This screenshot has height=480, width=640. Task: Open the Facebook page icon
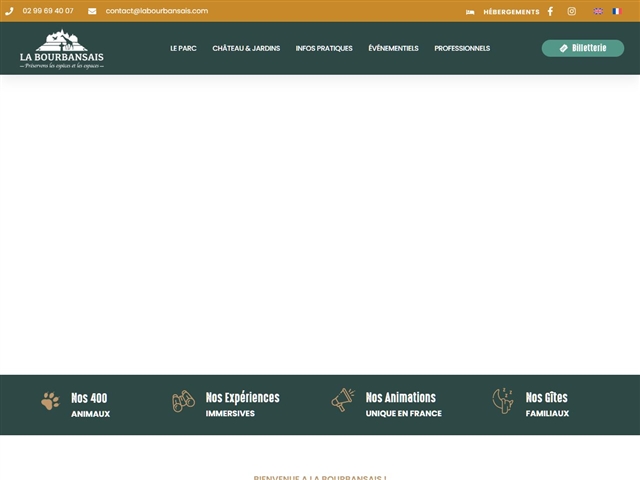[550, 12]
